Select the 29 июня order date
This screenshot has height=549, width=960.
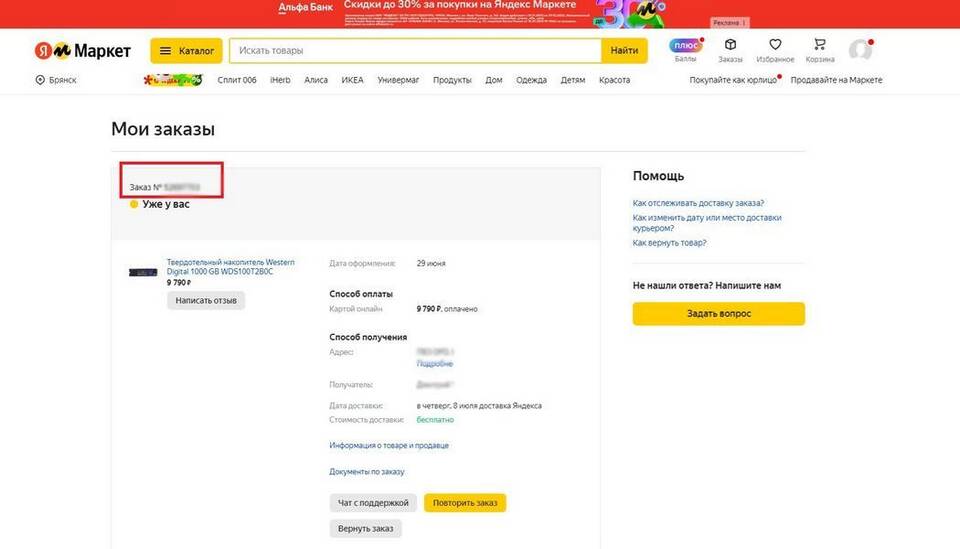click(x=431, y=264)
